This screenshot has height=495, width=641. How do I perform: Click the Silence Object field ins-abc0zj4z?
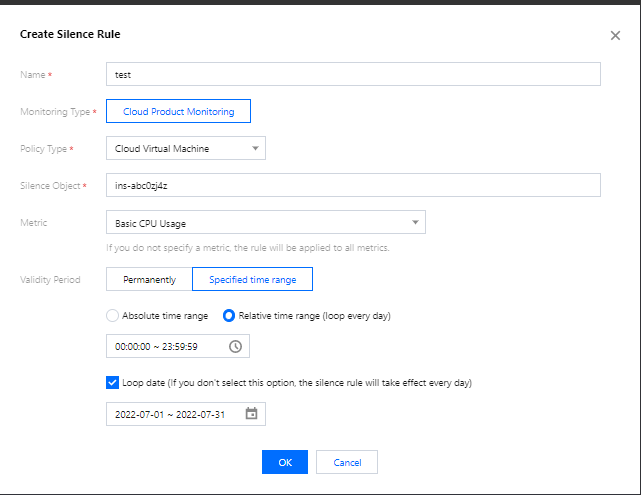pyautogui.click(x=352, y=186)
